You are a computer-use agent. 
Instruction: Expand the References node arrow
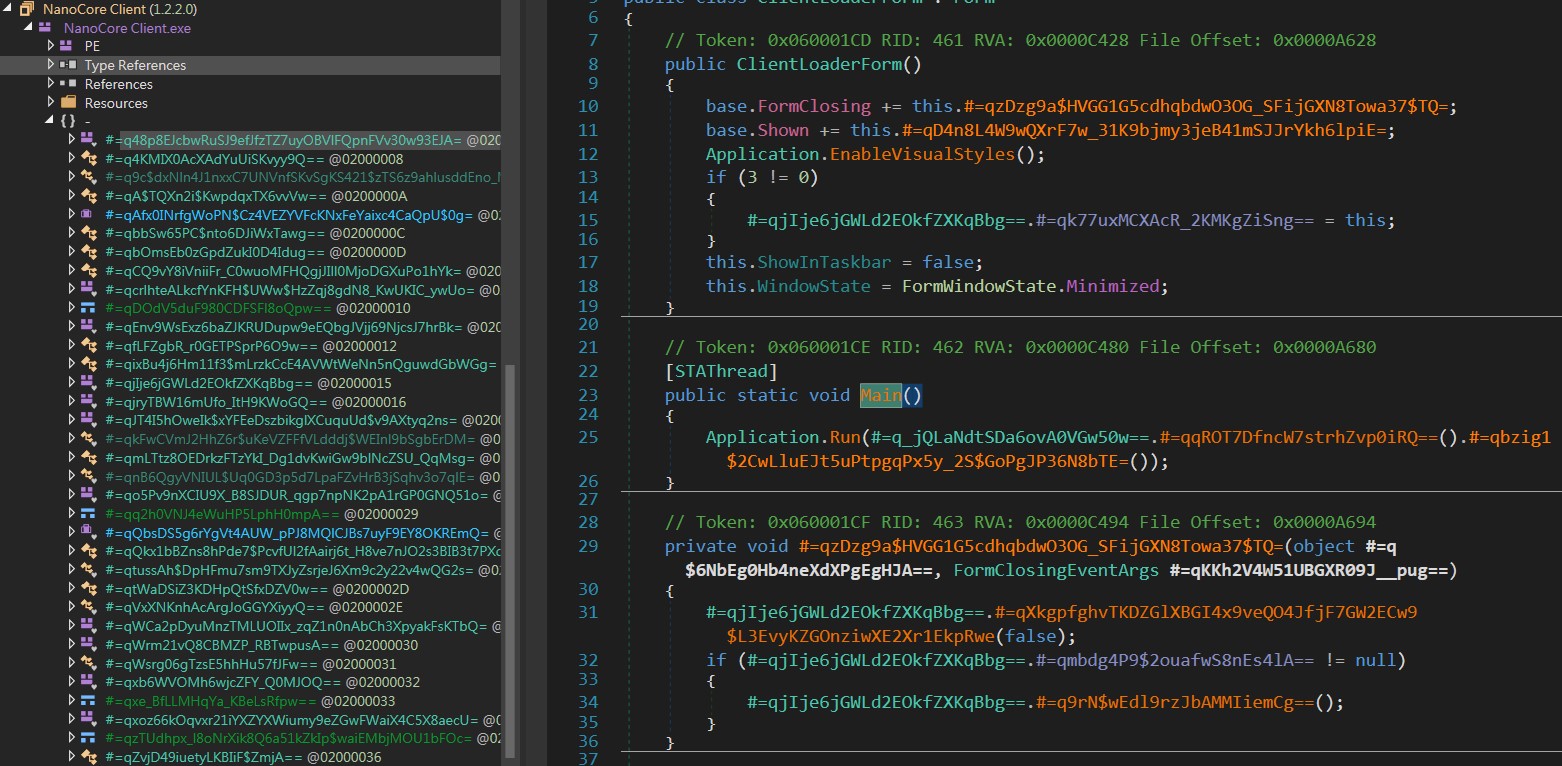50,84
